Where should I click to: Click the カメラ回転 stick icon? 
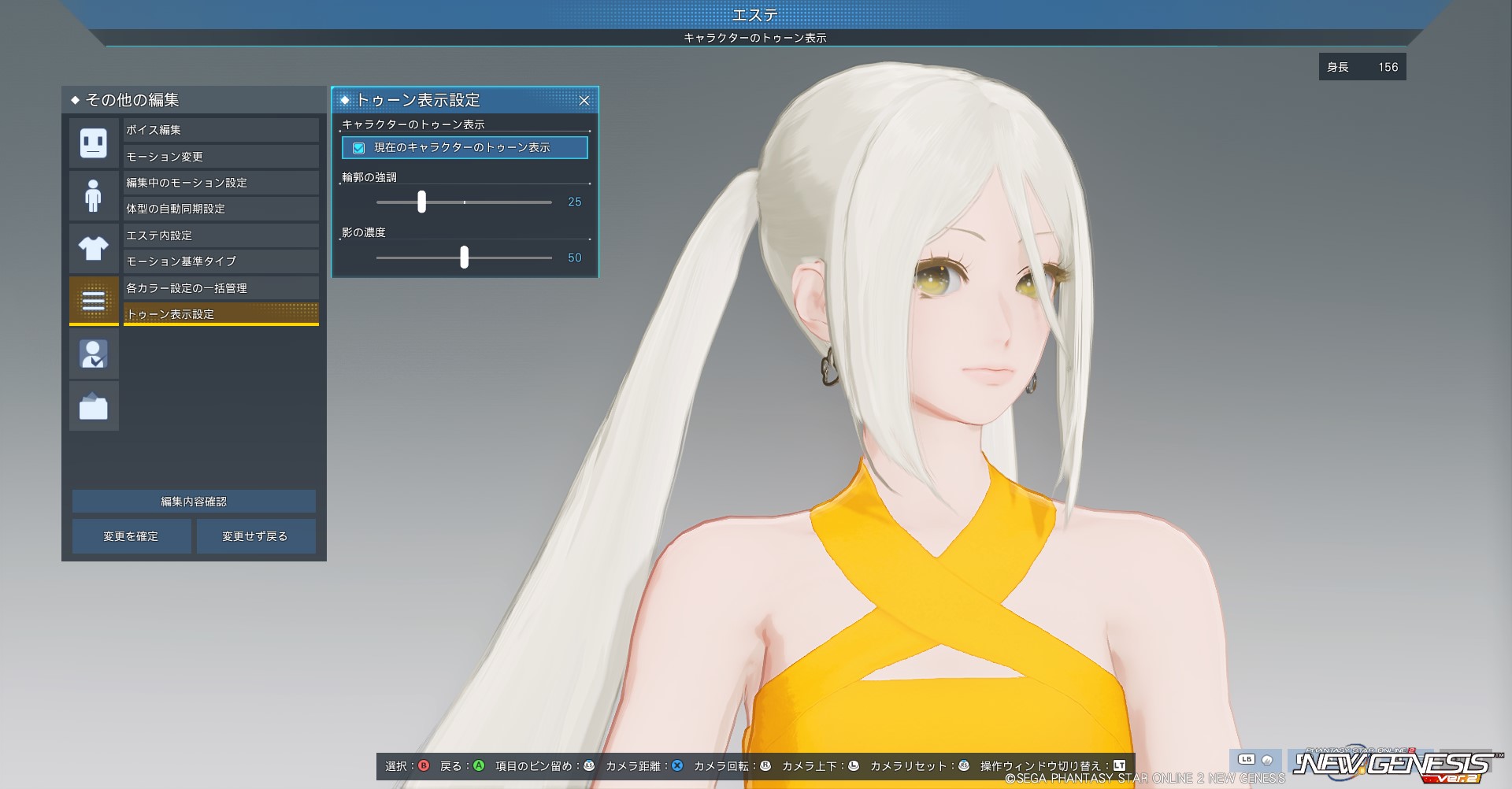point(765,765)
